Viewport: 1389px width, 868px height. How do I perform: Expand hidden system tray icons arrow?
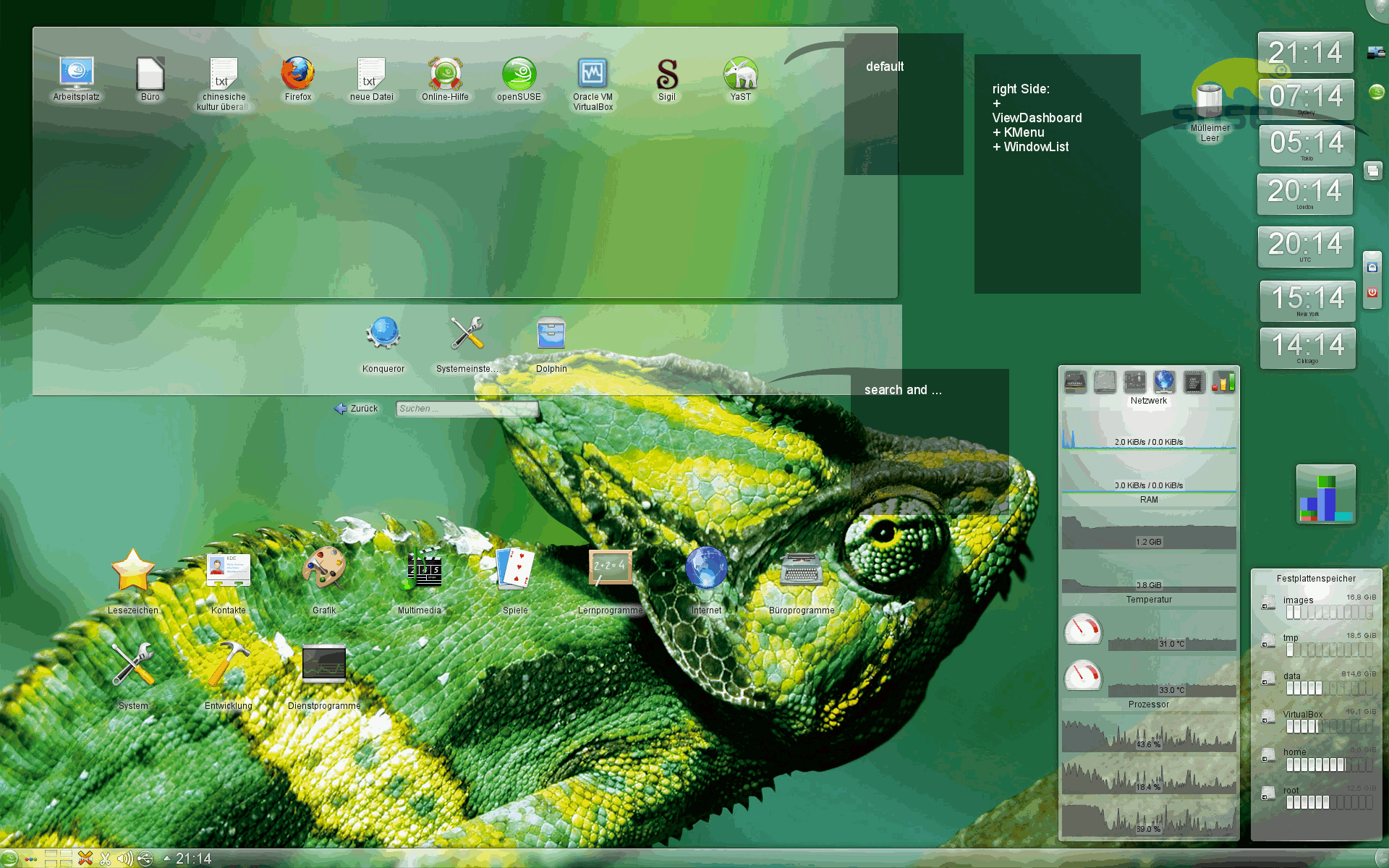(x=167, y=859)
